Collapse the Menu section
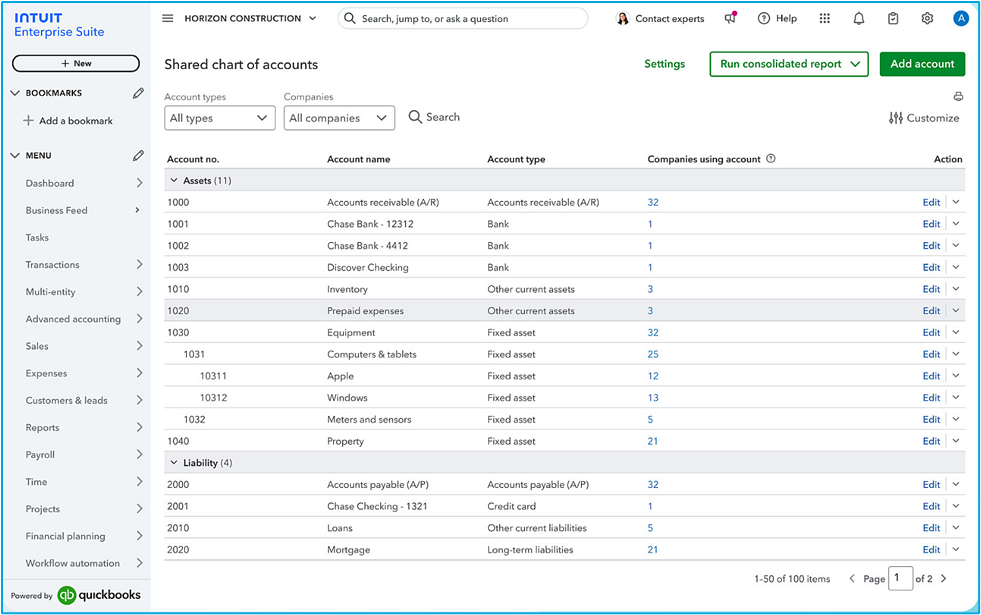 coord(16,155)
